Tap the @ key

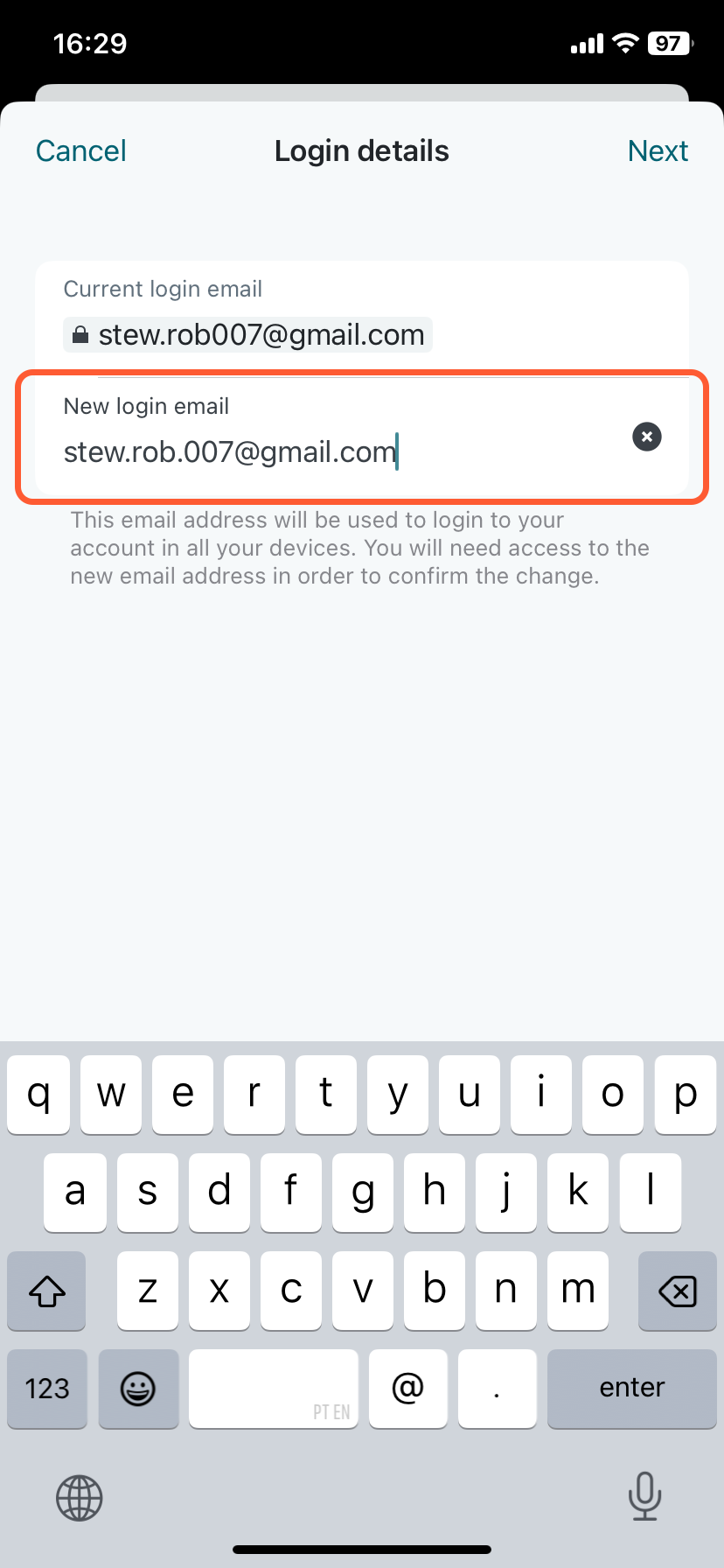tap(408, 1389)
